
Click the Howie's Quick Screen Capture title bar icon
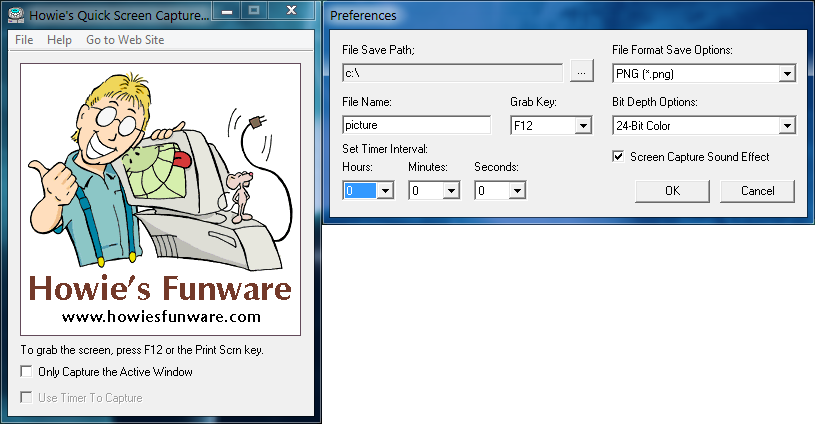click(16, 16)
